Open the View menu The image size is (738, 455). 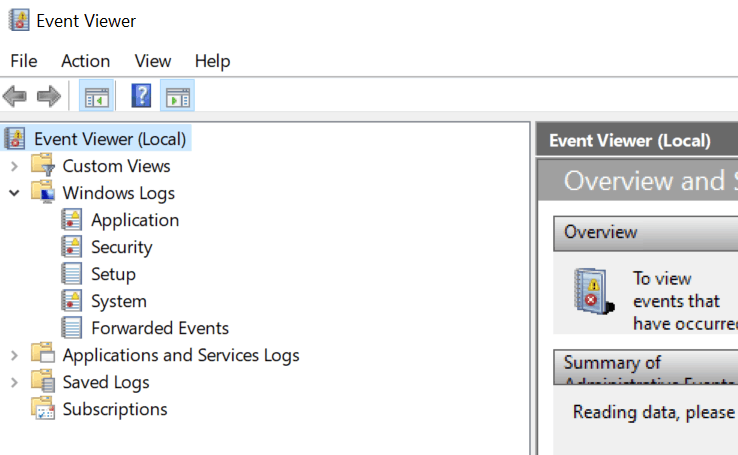click(x=152, y=61)
